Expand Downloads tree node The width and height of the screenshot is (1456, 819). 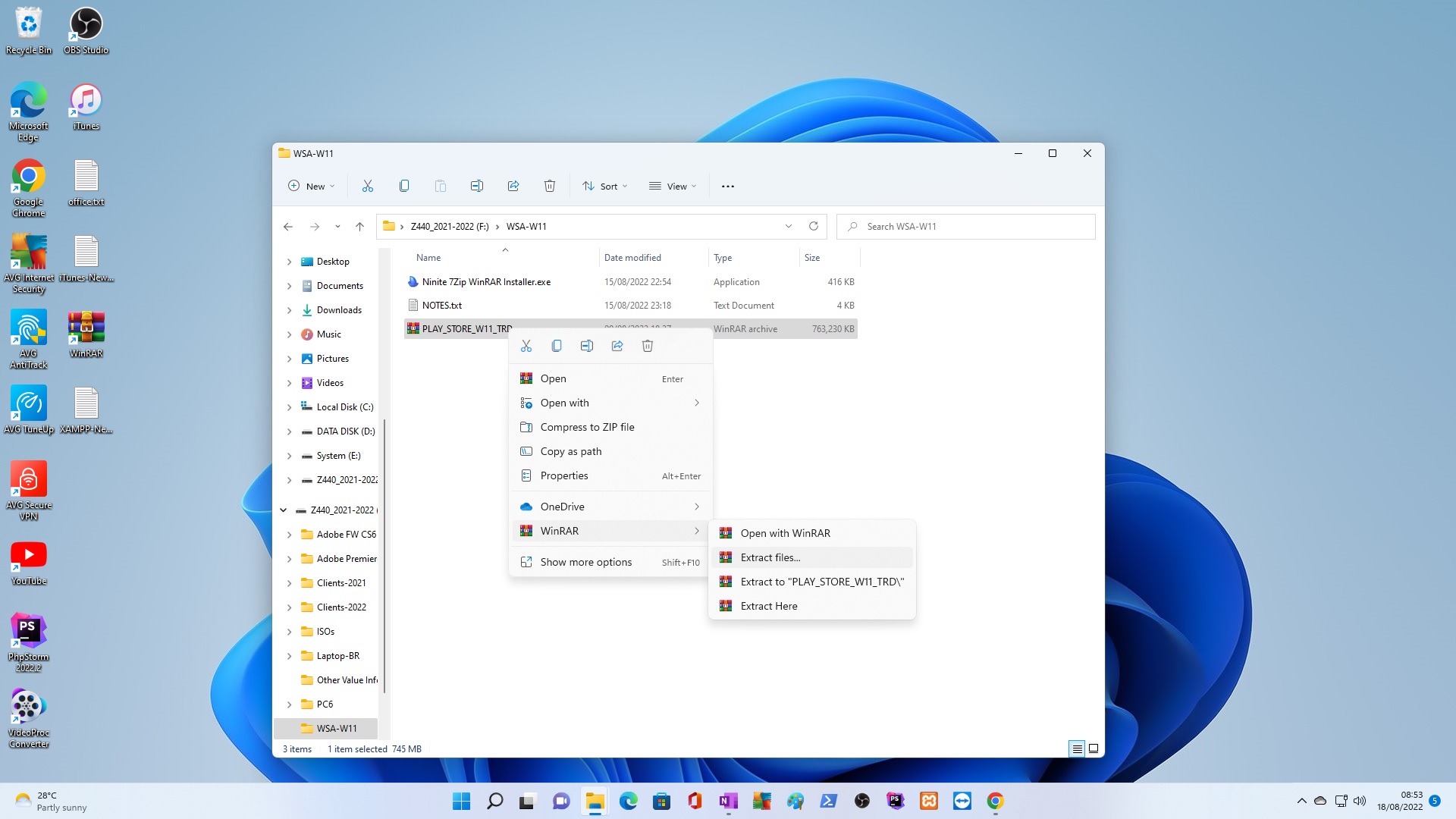point(289,310)
